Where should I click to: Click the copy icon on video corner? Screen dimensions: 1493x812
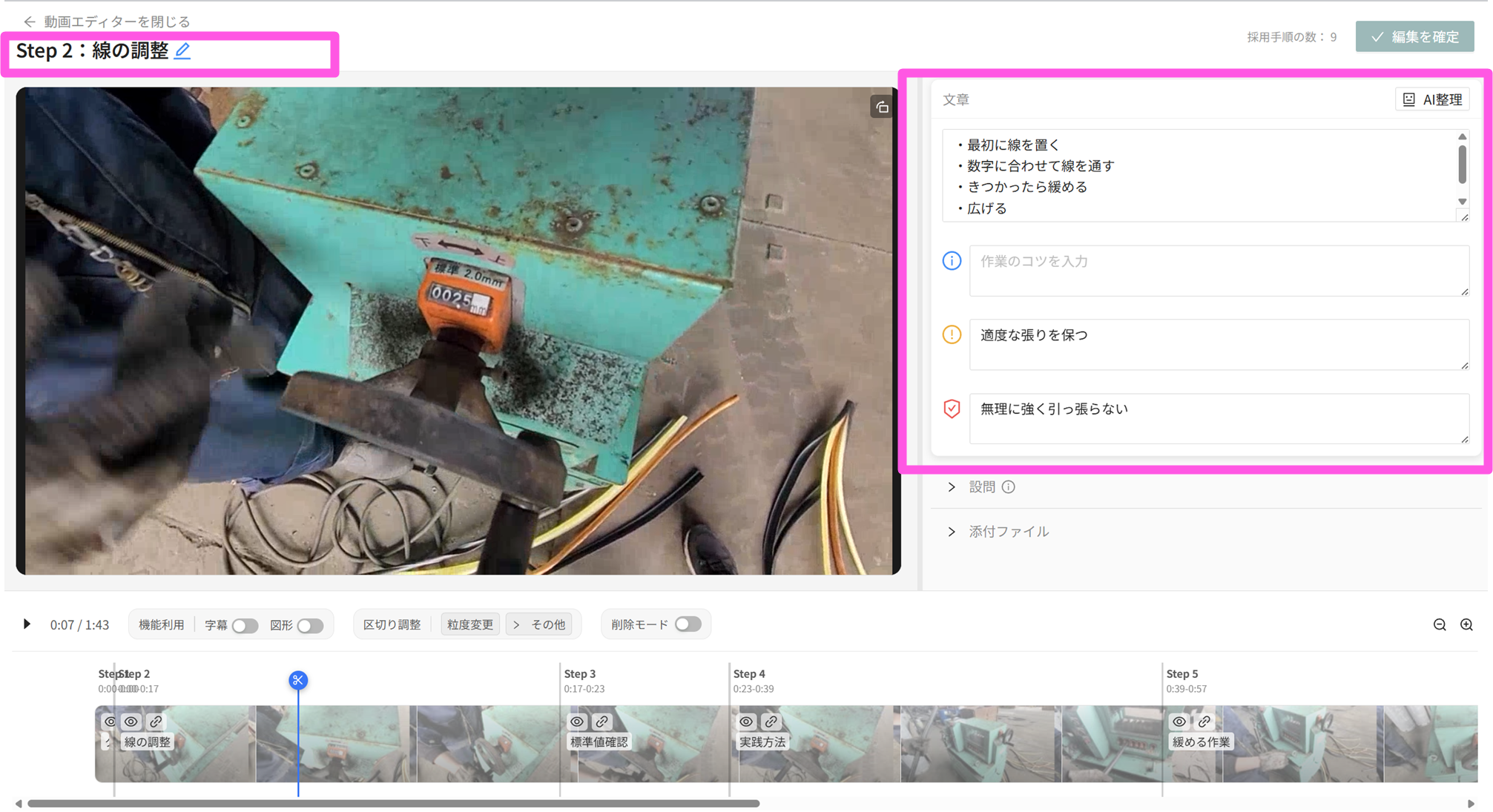click(881, 108)
